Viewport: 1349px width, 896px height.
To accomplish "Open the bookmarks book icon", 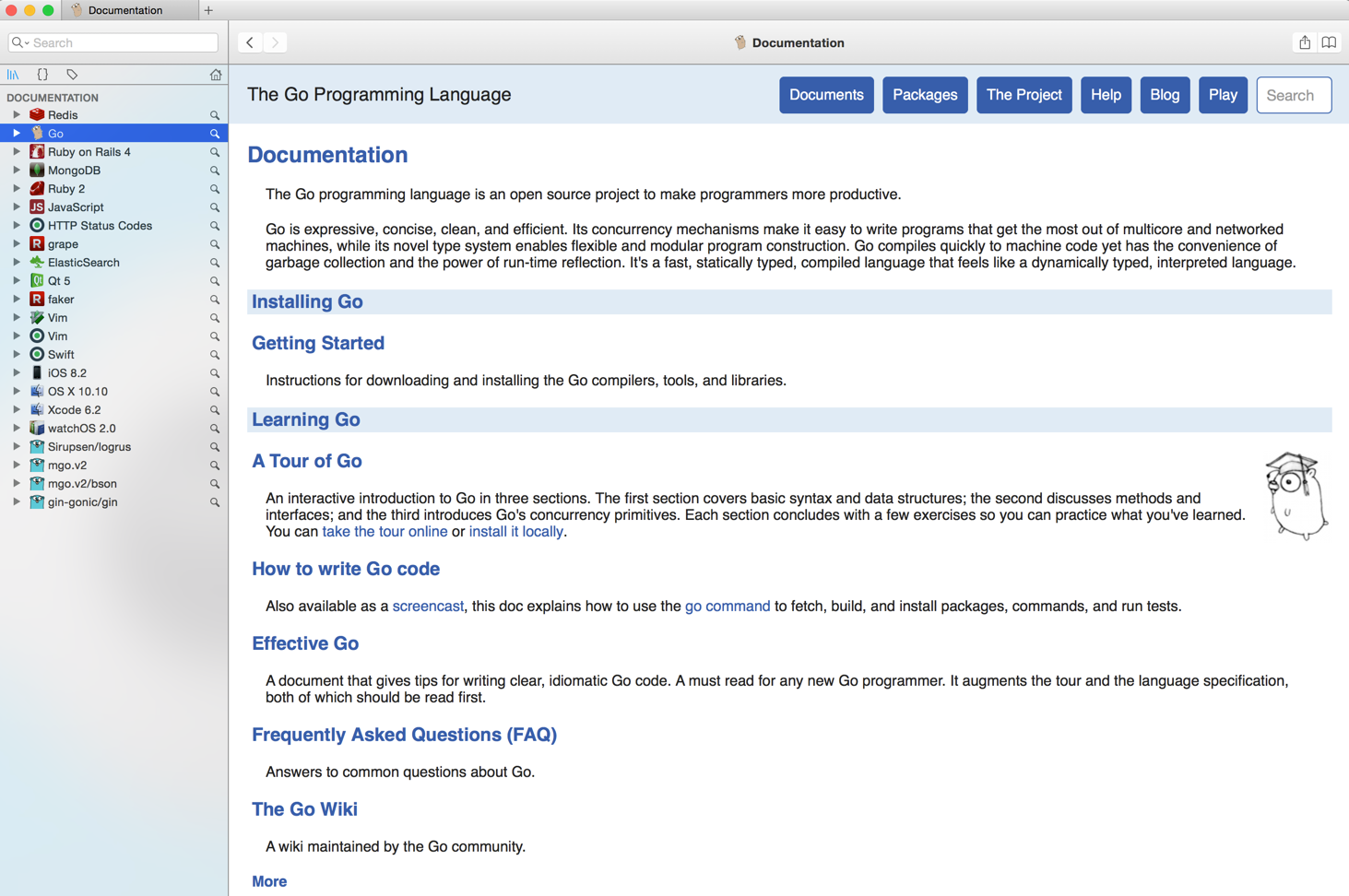I will point(1329,42).
